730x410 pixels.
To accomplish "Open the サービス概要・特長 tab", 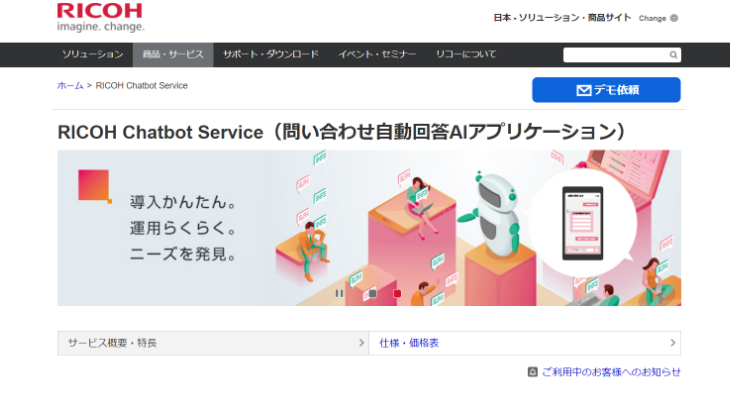I will click(213, 343).
